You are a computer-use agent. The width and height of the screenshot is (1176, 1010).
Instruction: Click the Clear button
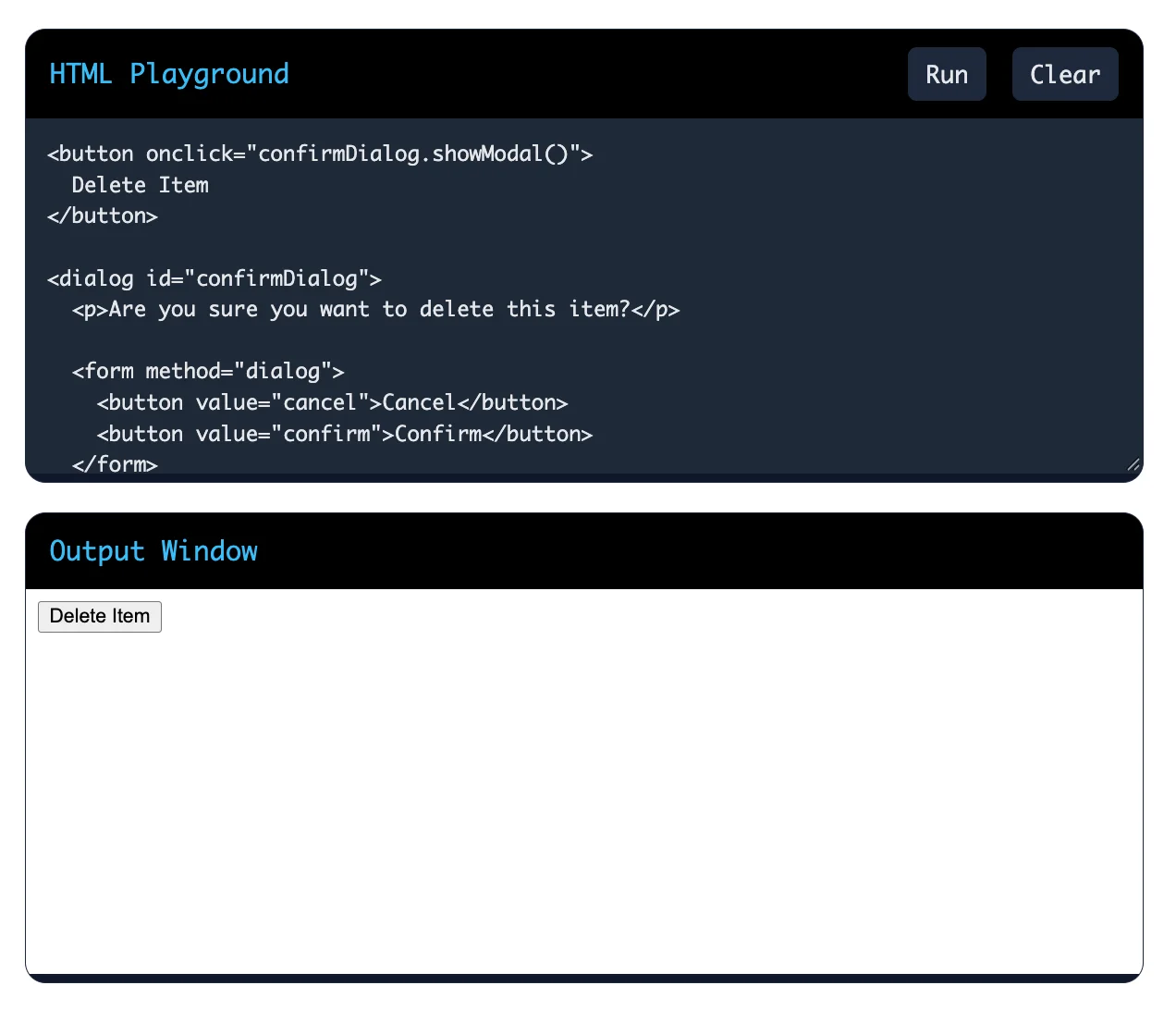(x=1065, y=74)
